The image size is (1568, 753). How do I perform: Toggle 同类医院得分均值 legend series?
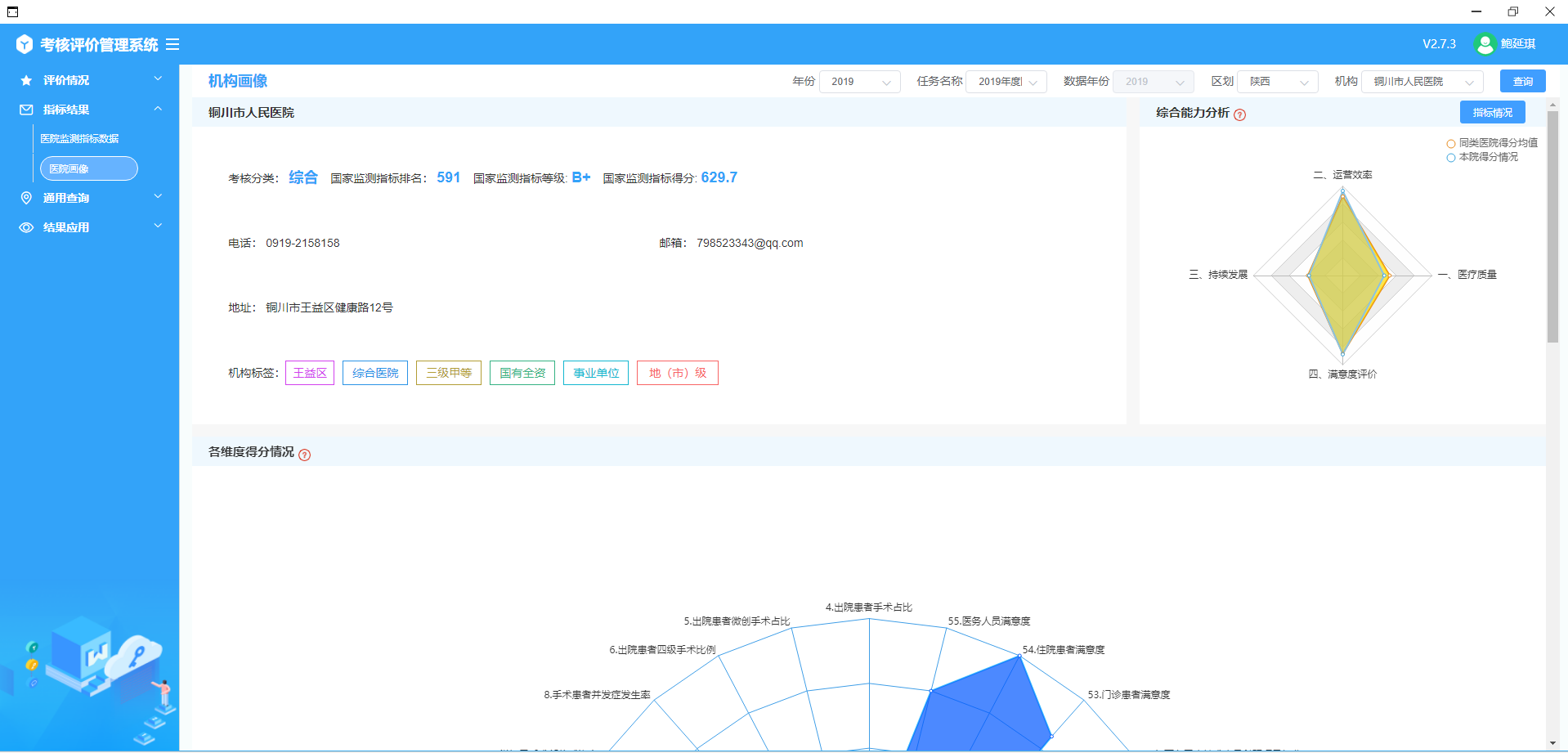click(x=1492, y=143)
